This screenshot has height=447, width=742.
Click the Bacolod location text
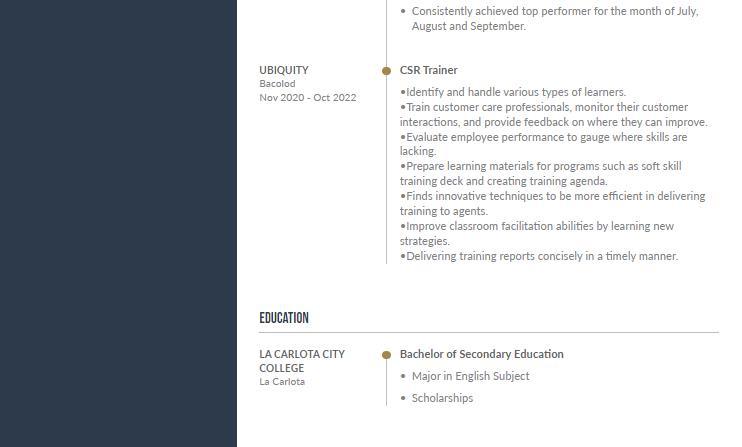pos(277,84)
